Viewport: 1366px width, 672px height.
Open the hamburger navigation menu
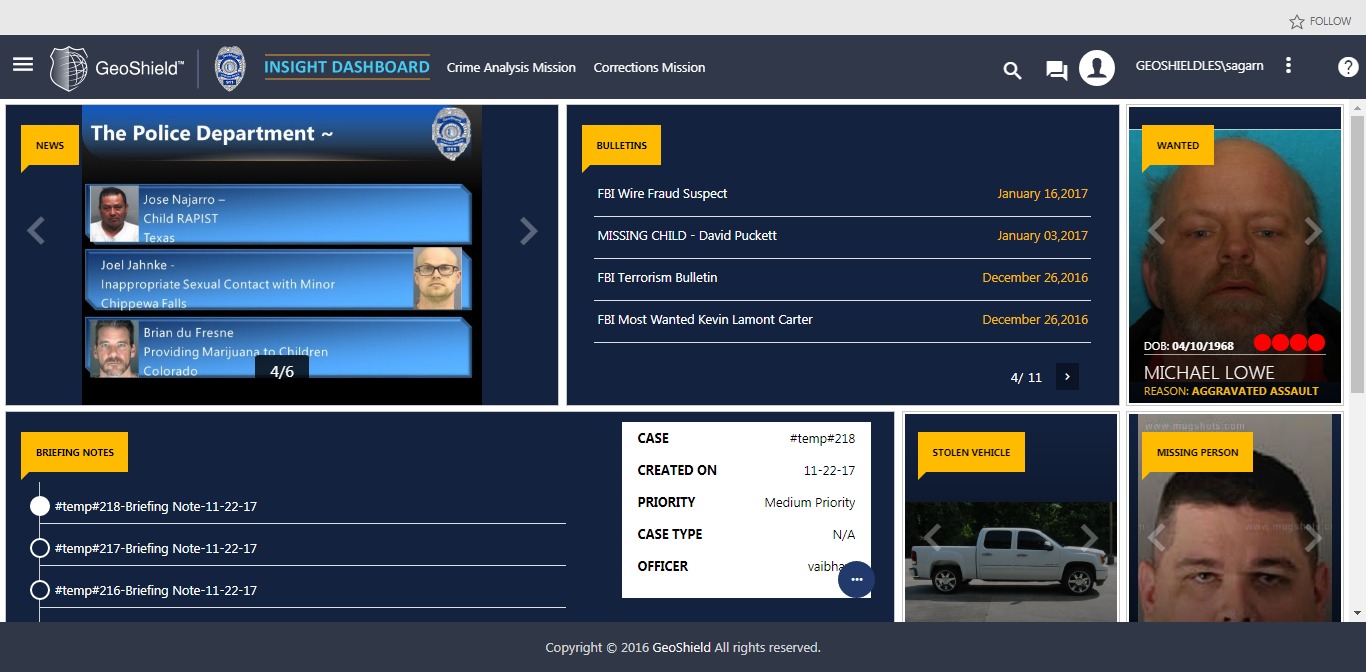[x=23, y=64]
